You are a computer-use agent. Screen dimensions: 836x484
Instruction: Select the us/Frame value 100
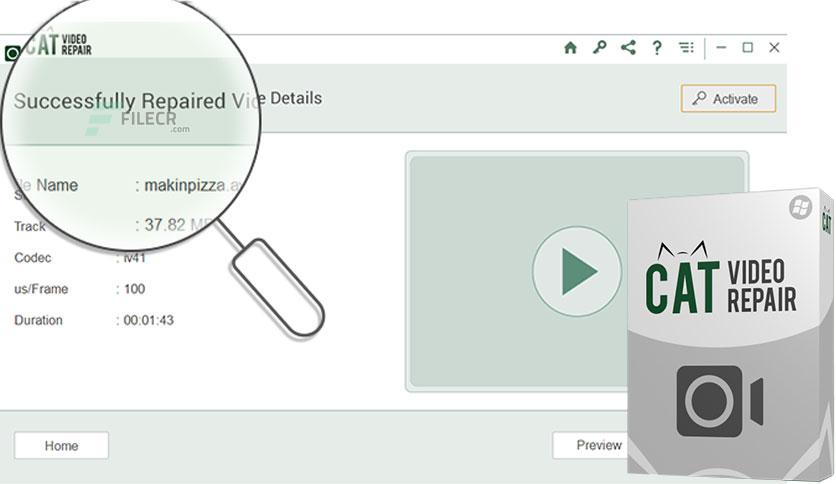[x=134, y=289]
